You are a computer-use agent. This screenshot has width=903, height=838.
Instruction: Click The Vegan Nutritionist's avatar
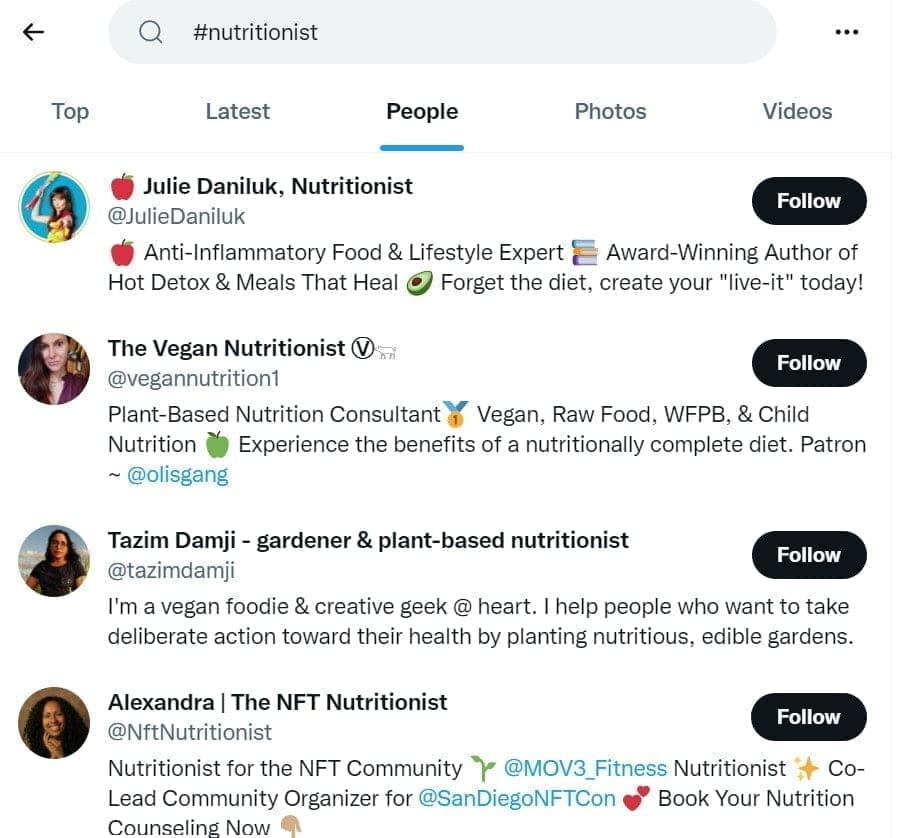(x=53, y=368)
